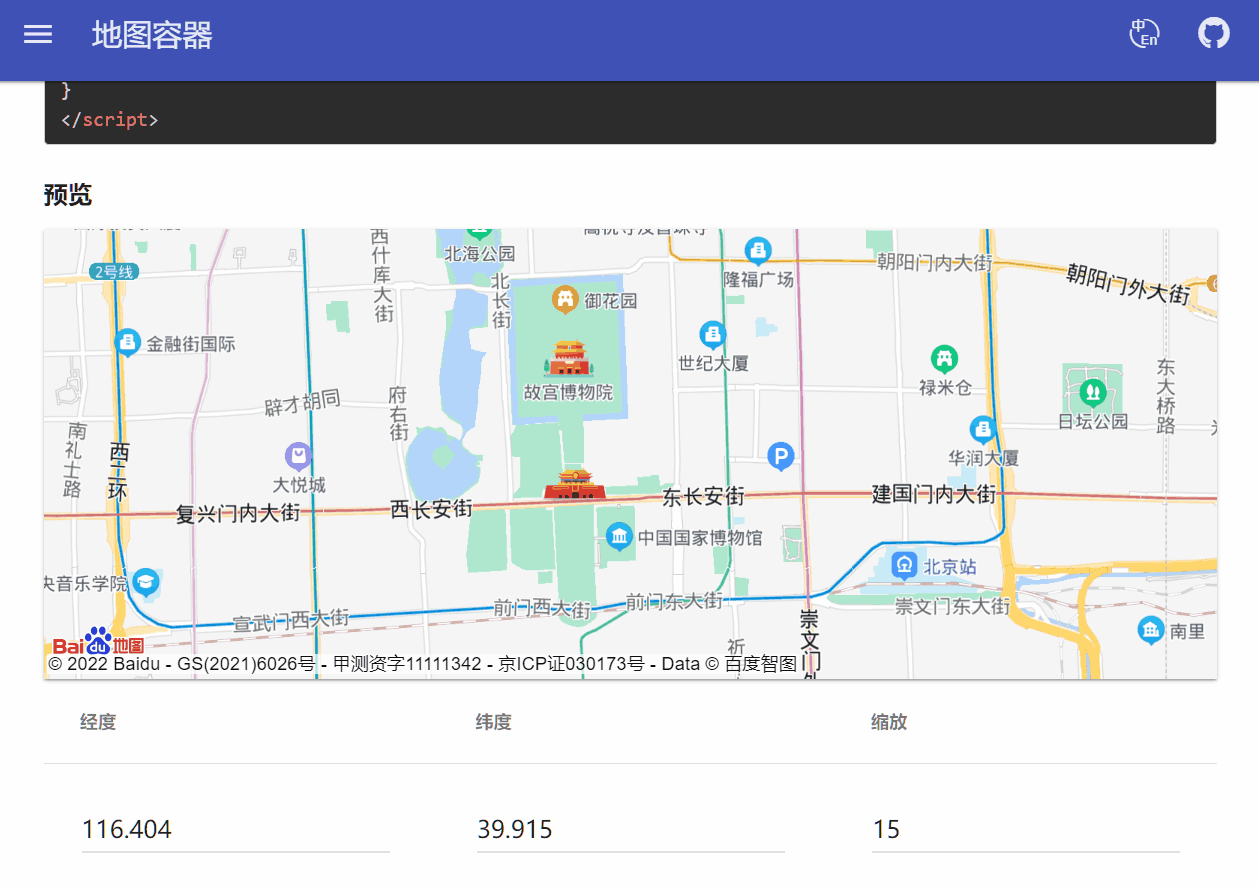
Task: Focus the 经度 longitude input field
Action: (x=235, y=830)
